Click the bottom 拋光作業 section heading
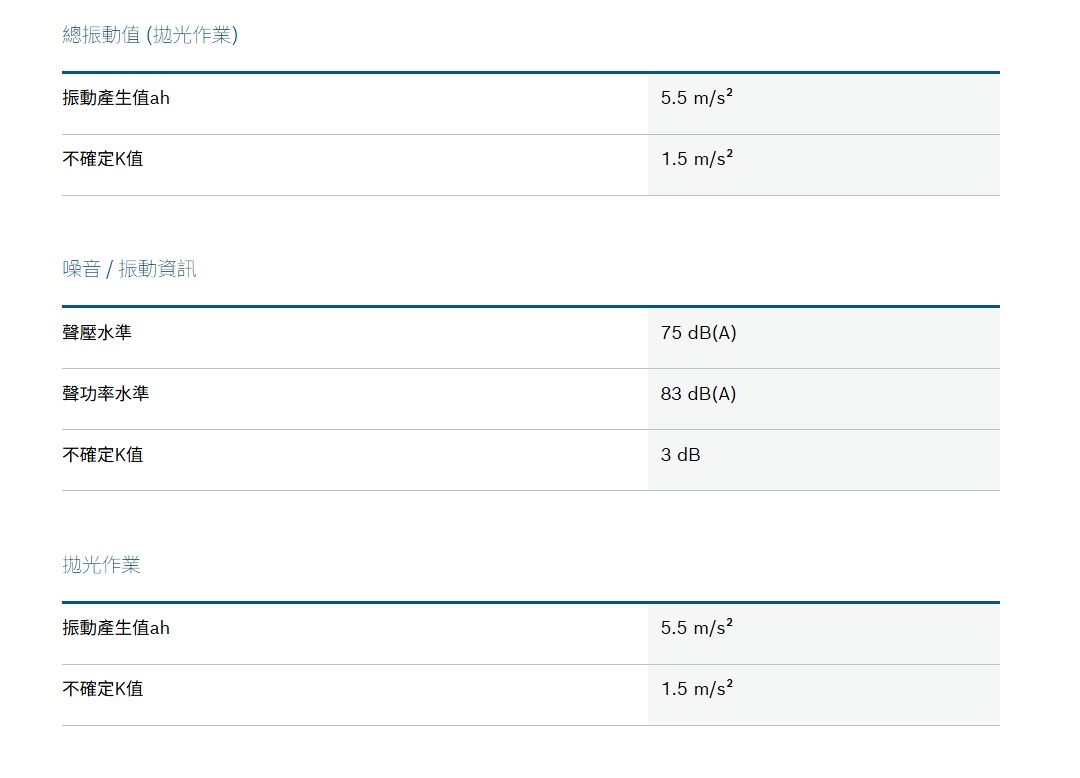Screen dimensions: 1080x778 tap(101, 565)
